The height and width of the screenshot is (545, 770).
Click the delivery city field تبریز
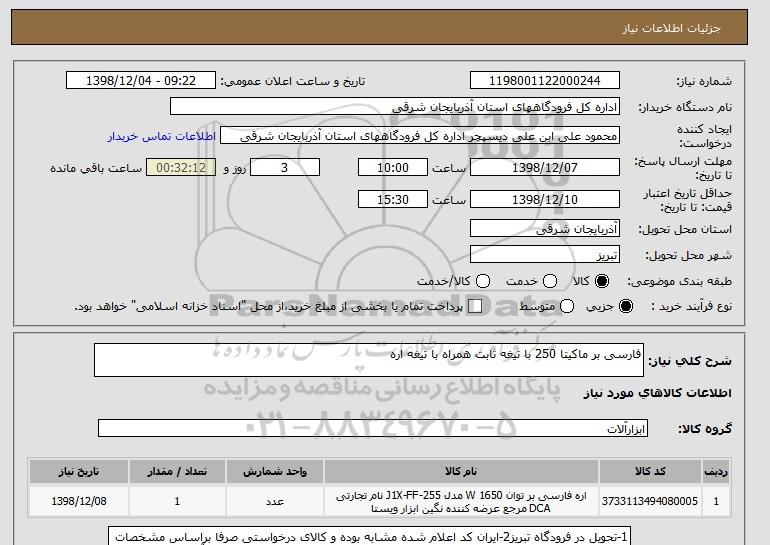pos(545,254)
